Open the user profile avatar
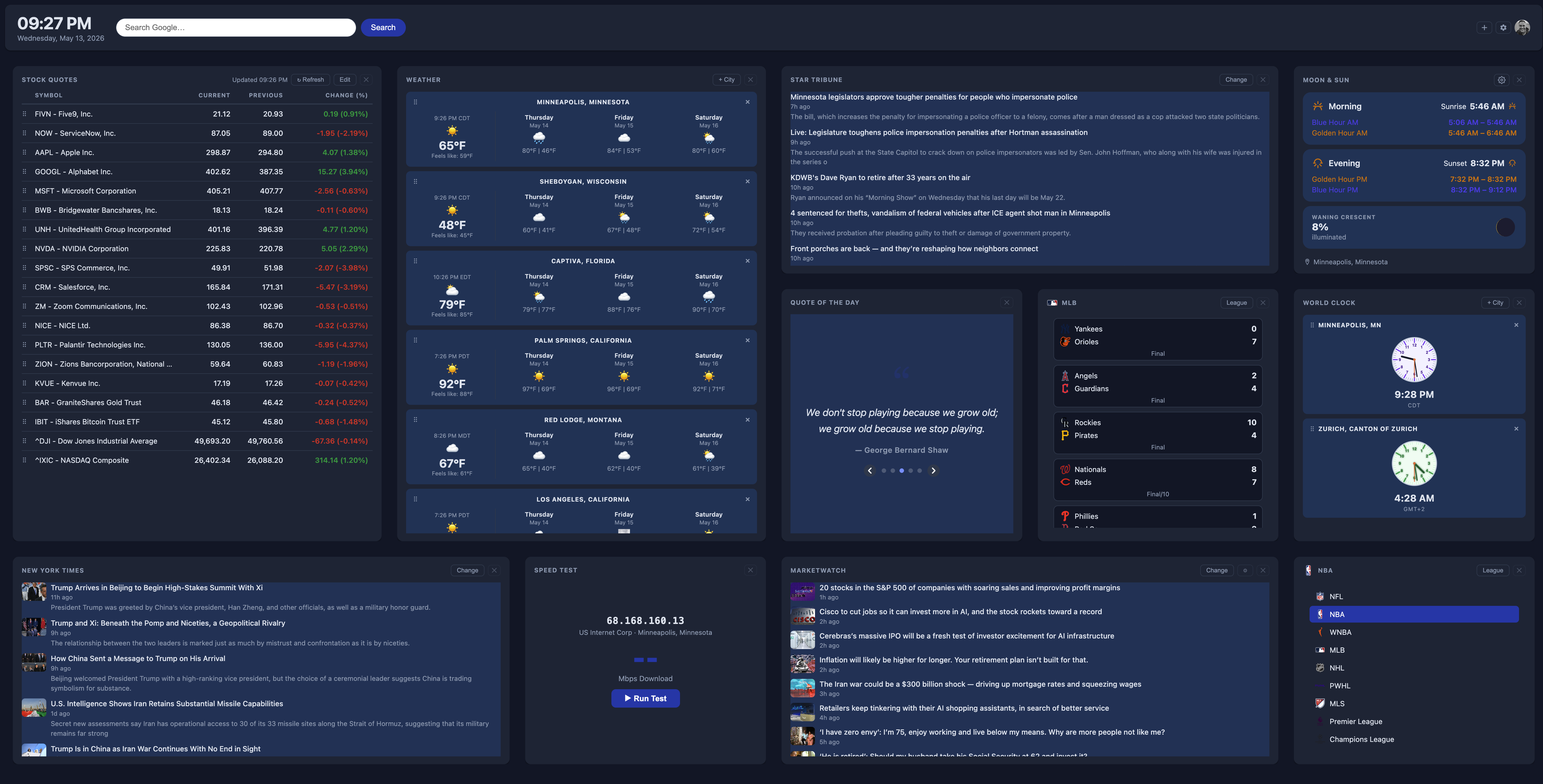Screen dimensions: 1543x784 pos(1522,28)
